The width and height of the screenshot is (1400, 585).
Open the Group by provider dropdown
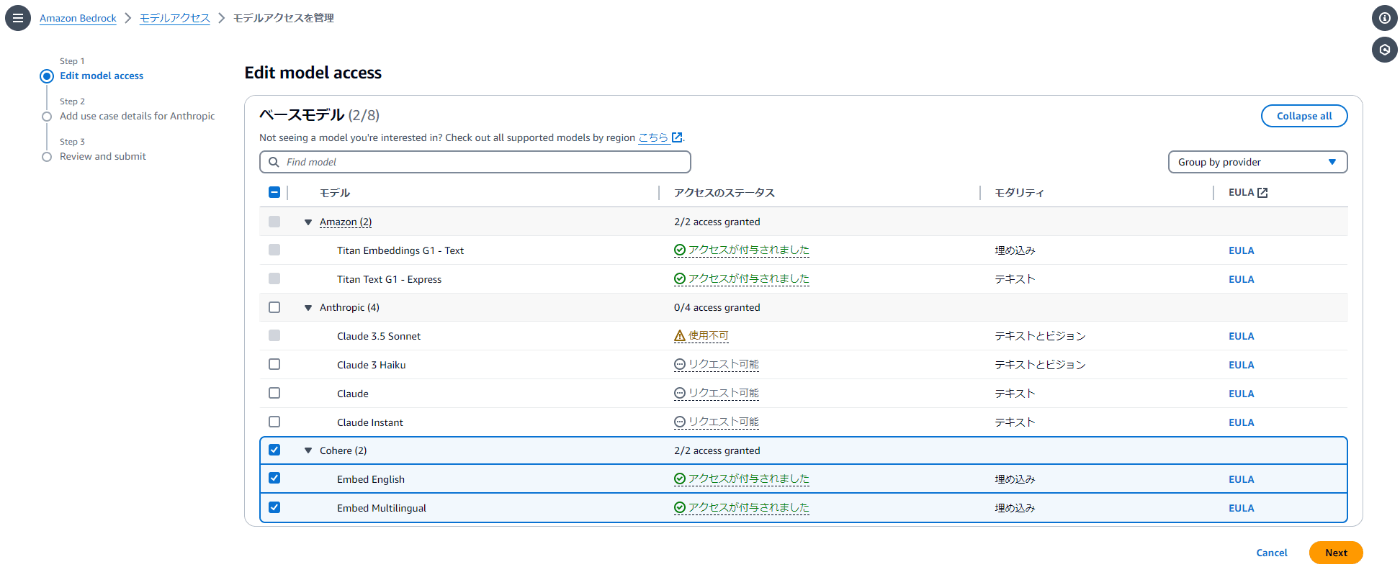tap(1257, 162)
